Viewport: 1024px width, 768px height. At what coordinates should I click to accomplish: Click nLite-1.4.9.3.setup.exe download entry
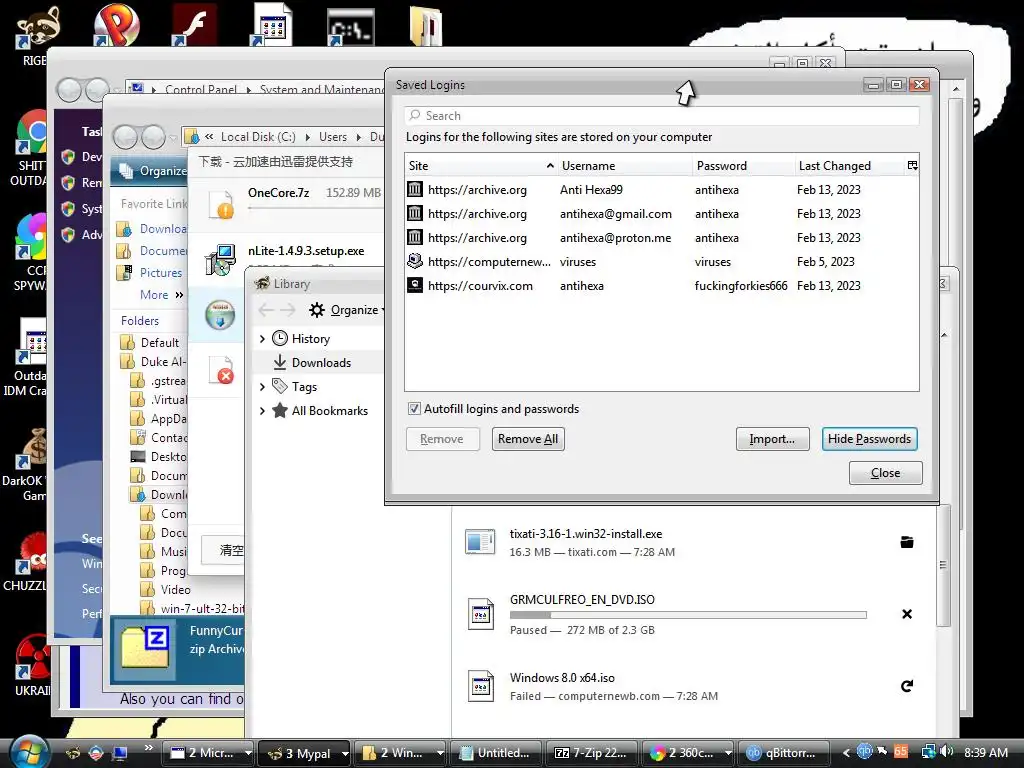pyautogui.click(x=306, y=251)
